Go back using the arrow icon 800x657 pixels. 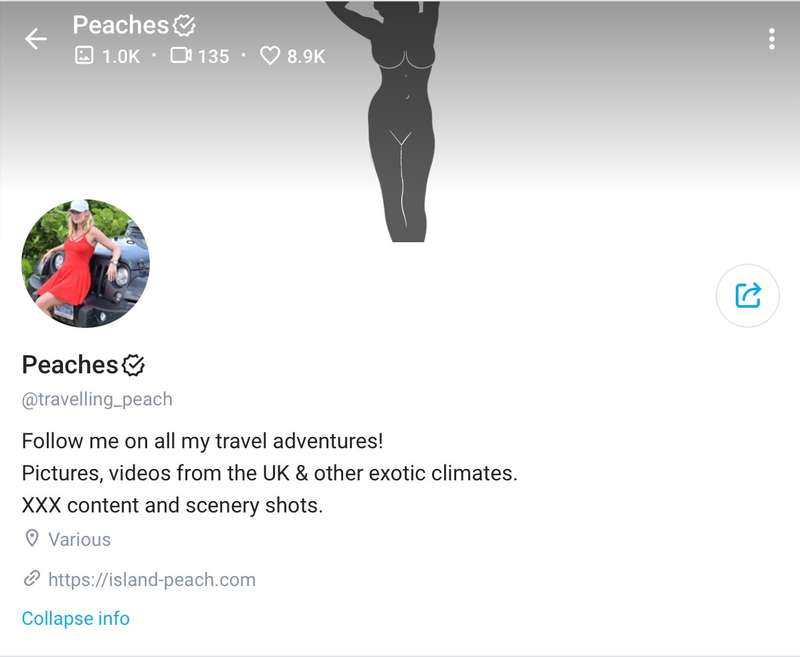[x=36, y=39]
